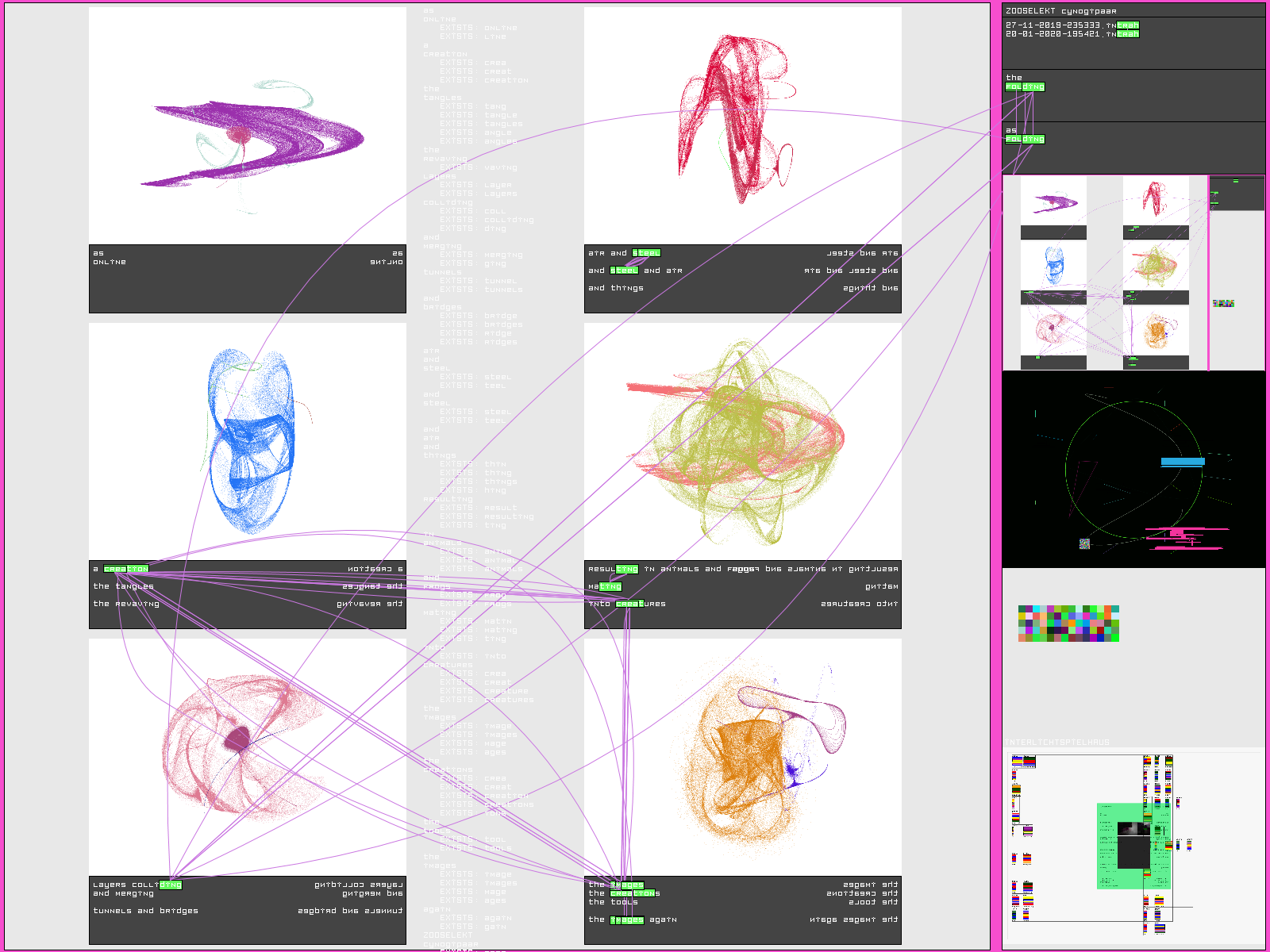The width and height of the screenshot is (1270, 952).
Task: Click highlighted 'images' in 'the images again'
Action: (626, 920)
